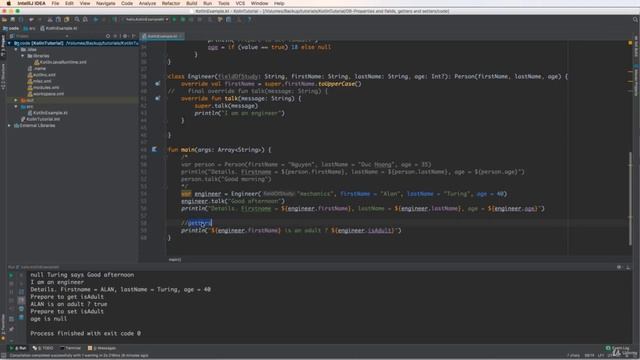Click the Cut toolbar icon

(x=50, y=19)
